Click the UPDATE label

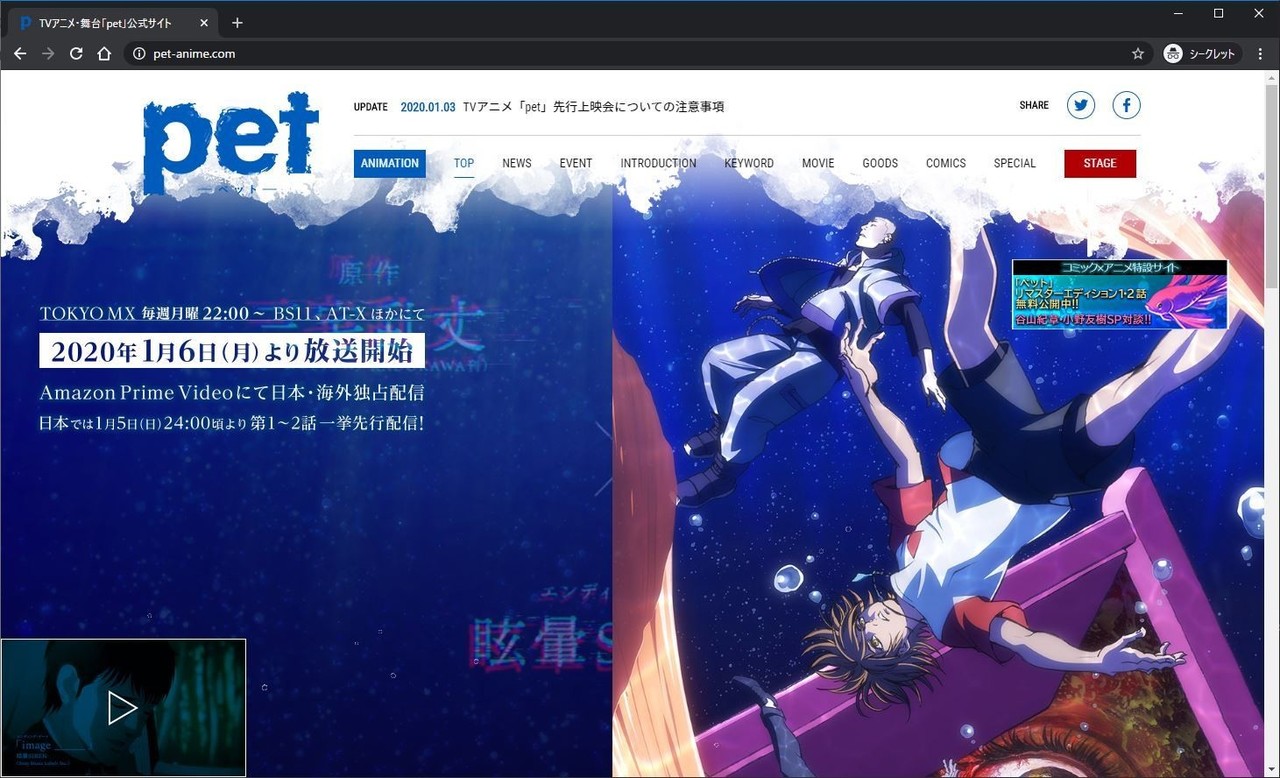click(x=371, y=106)
